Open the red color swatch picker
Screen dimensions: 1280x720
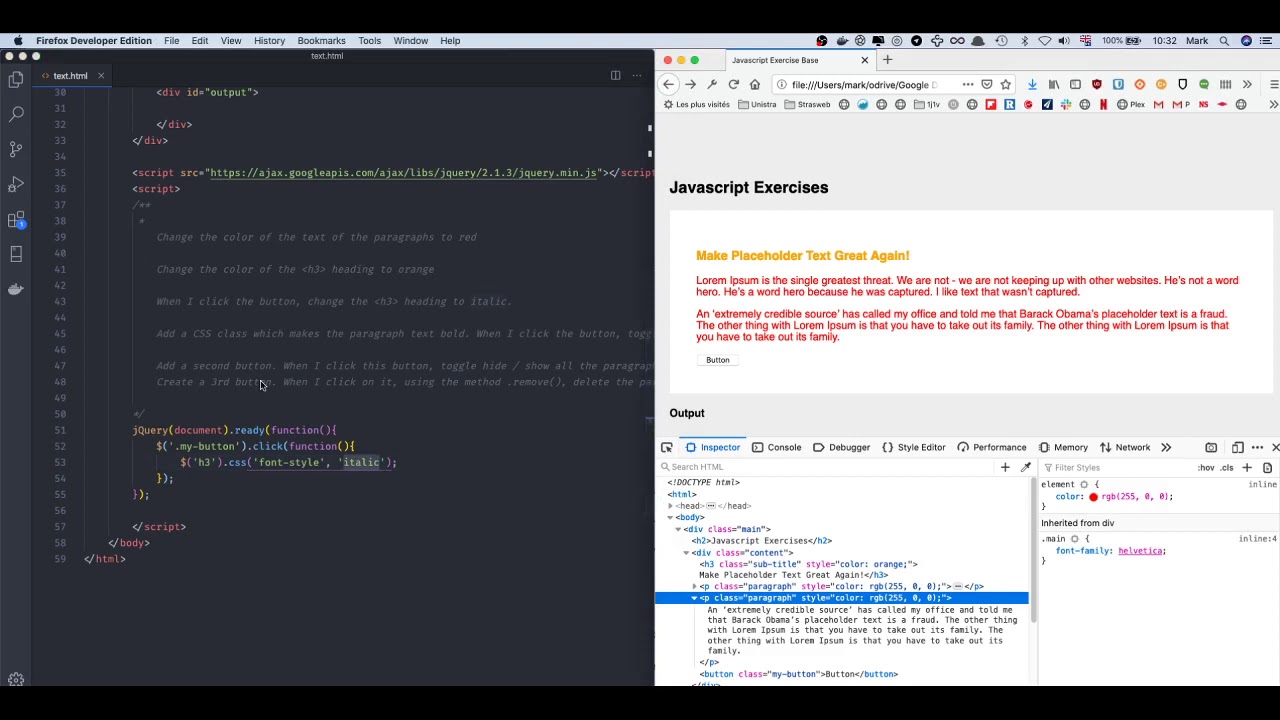1093,497
